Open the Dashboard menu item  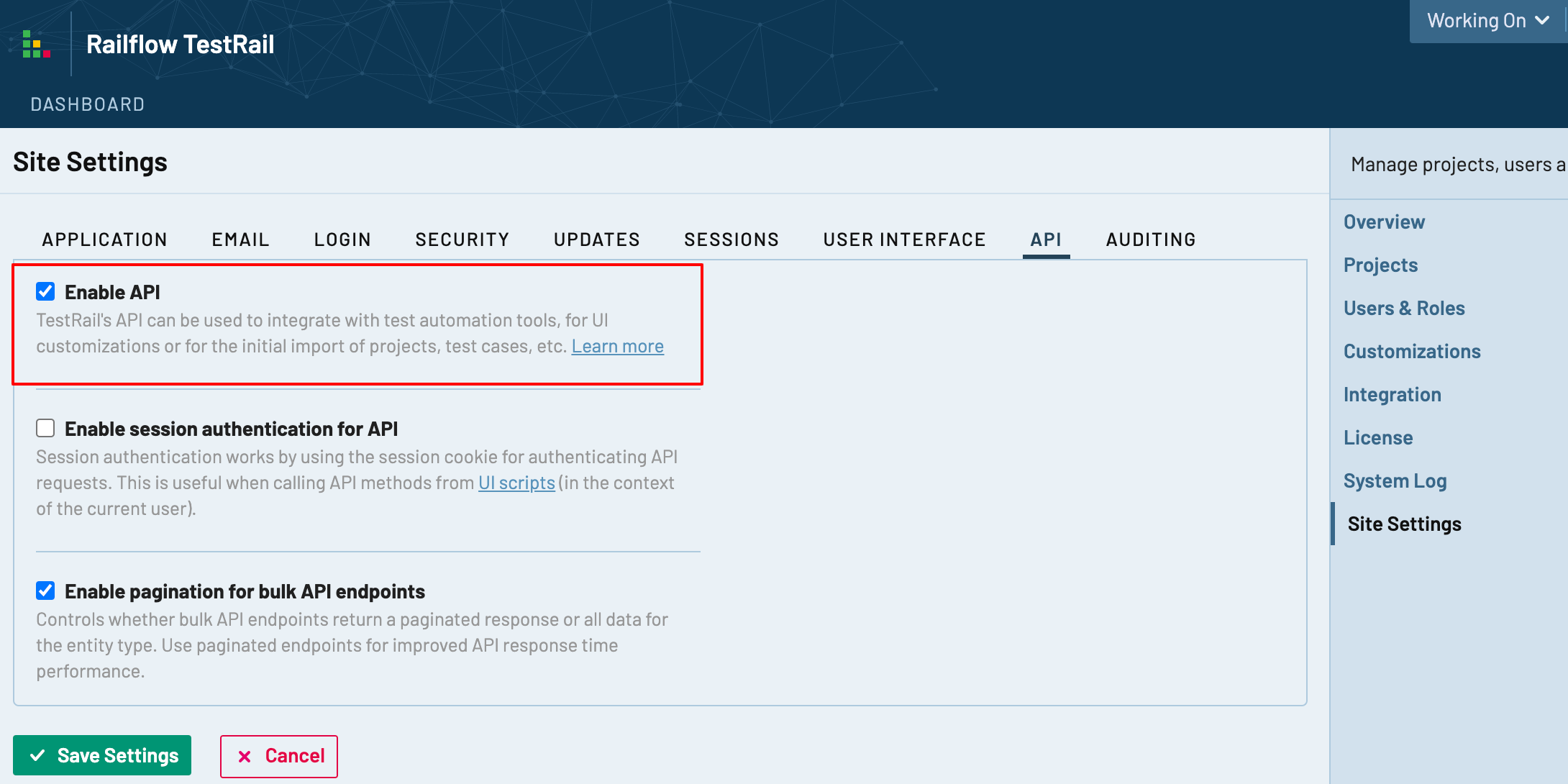click(x=88, y=104)
